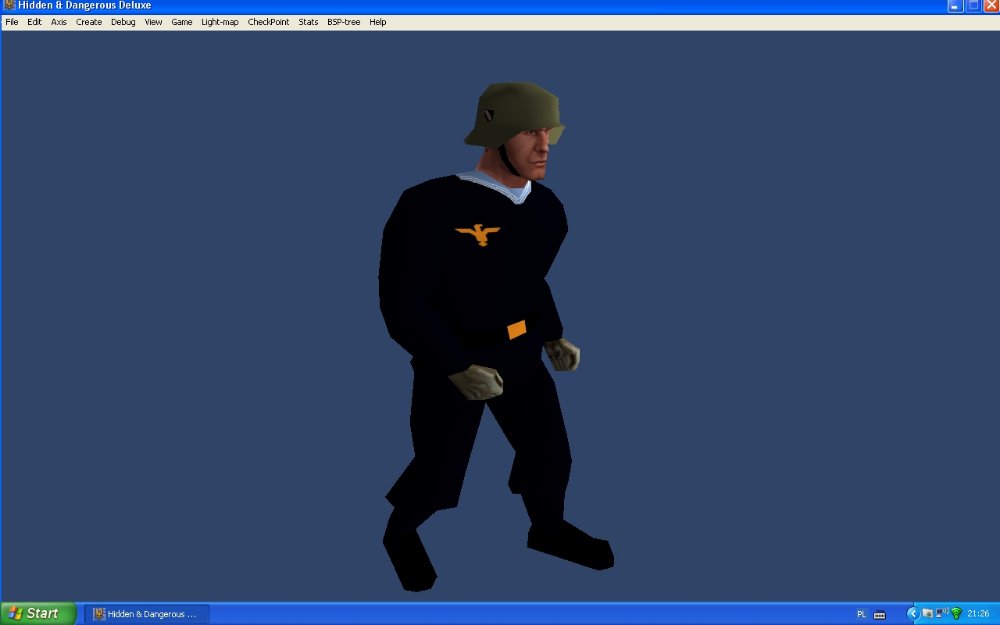Open the BSP-tree menu
Image resolution: width=1000 pixels, height=625 pixels.
(343, 22)
